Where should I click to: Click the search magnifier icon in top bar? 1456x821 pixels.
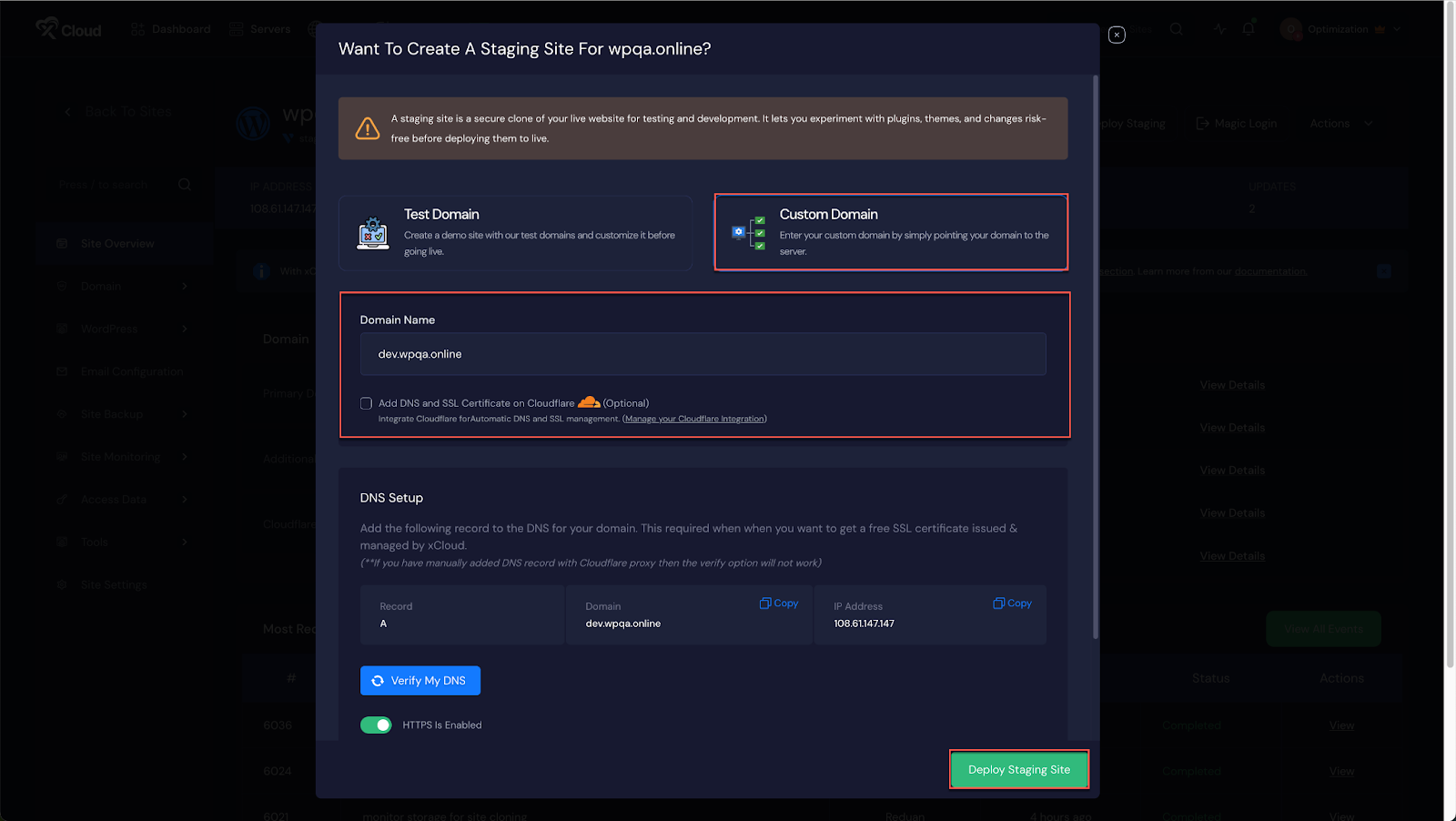coord(1177,28)
